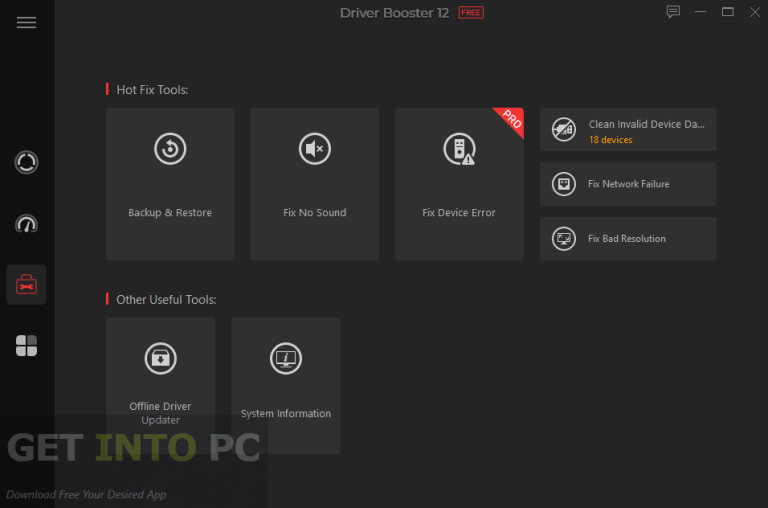Click the red FREE edition badge

[x=471, y=12]
